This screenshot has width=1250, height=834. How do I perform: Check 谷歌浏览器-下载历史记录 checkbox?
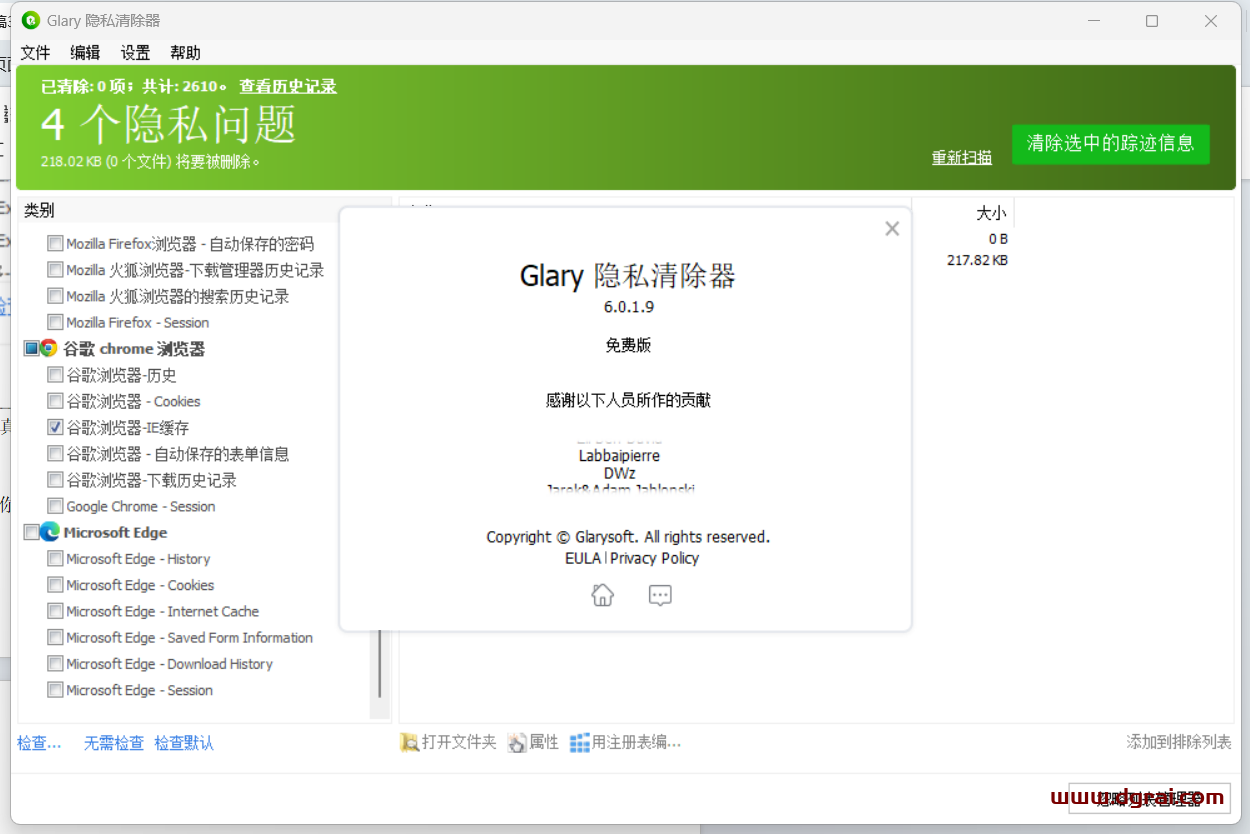pyautogui.click(x=55, y=480)
